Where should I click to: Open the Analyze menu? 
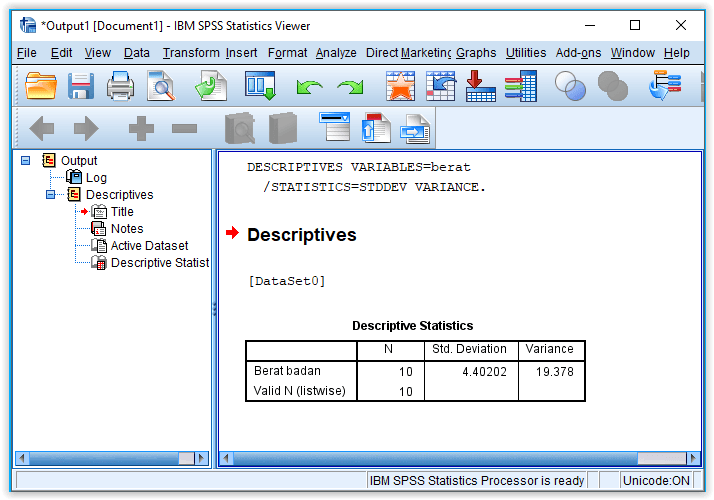(336, 53)
